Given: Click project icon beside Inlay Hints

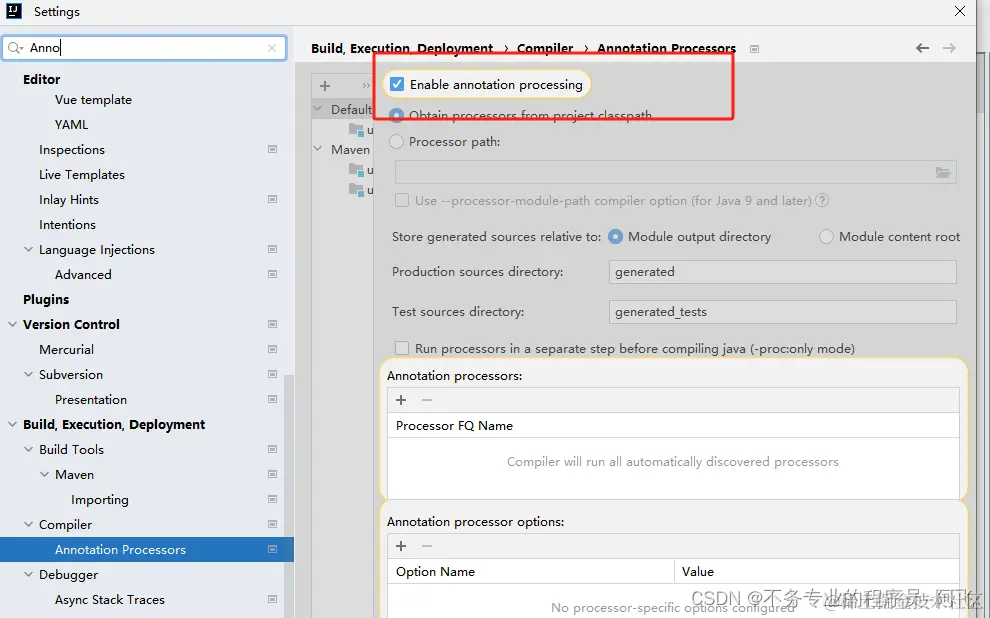Looking at the screenshot, I should point(273,199).
